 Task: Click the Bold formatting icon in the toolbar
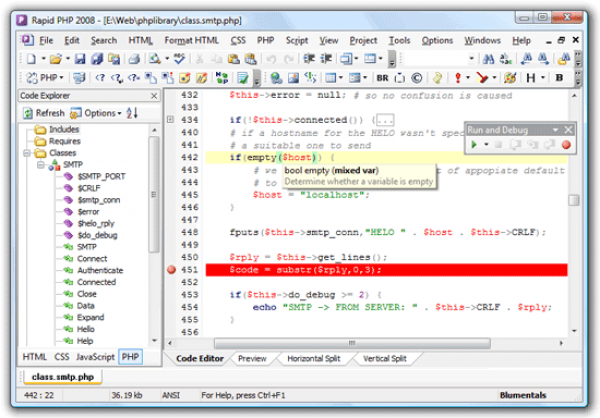tap(559, 77)
